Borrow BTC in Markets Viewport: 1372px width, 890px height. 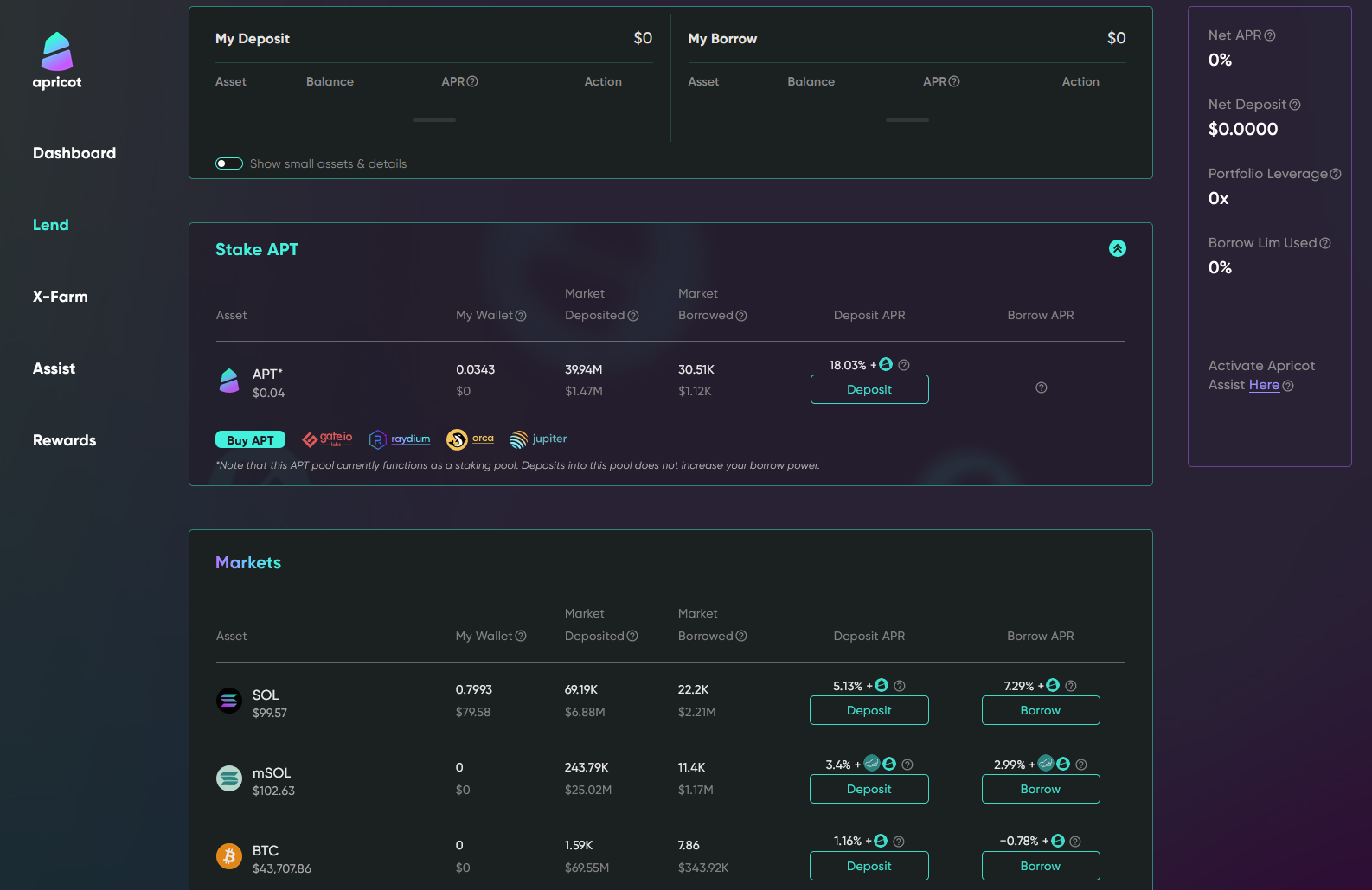pos(1041,866)
